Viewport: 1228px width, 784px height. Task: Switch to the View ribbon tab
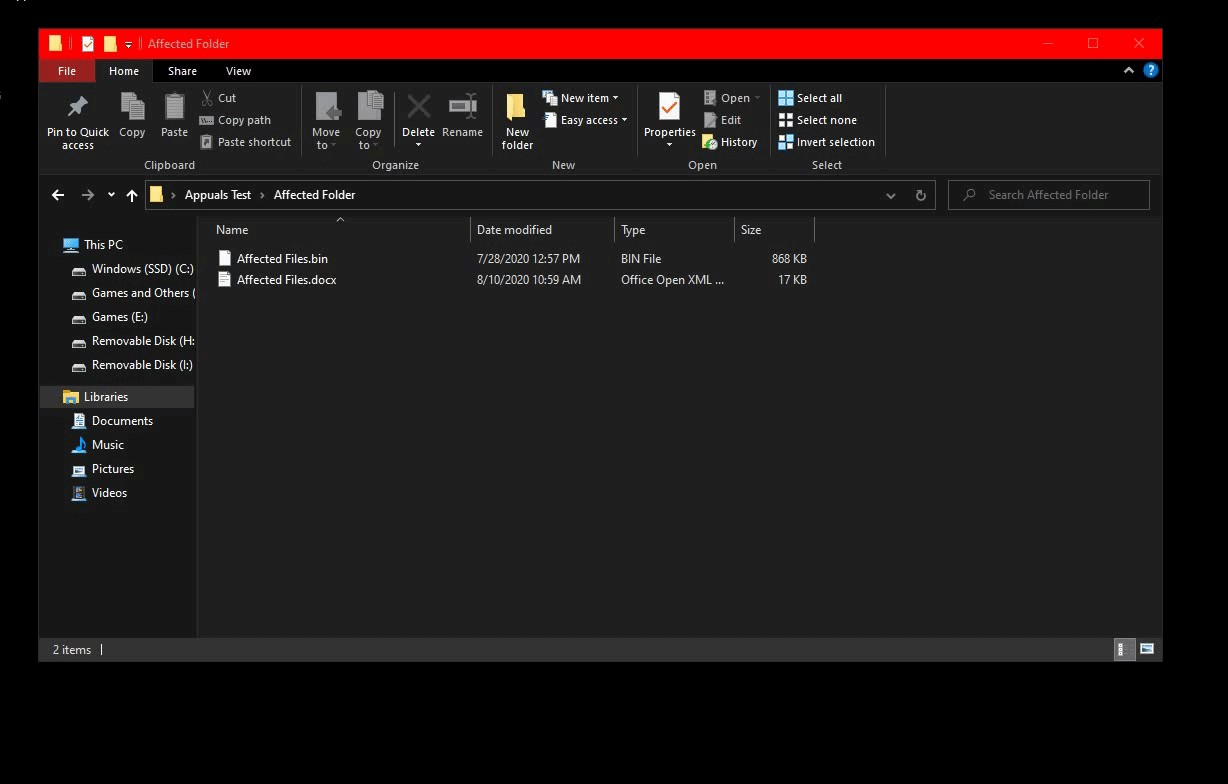(x=238, y=71)
